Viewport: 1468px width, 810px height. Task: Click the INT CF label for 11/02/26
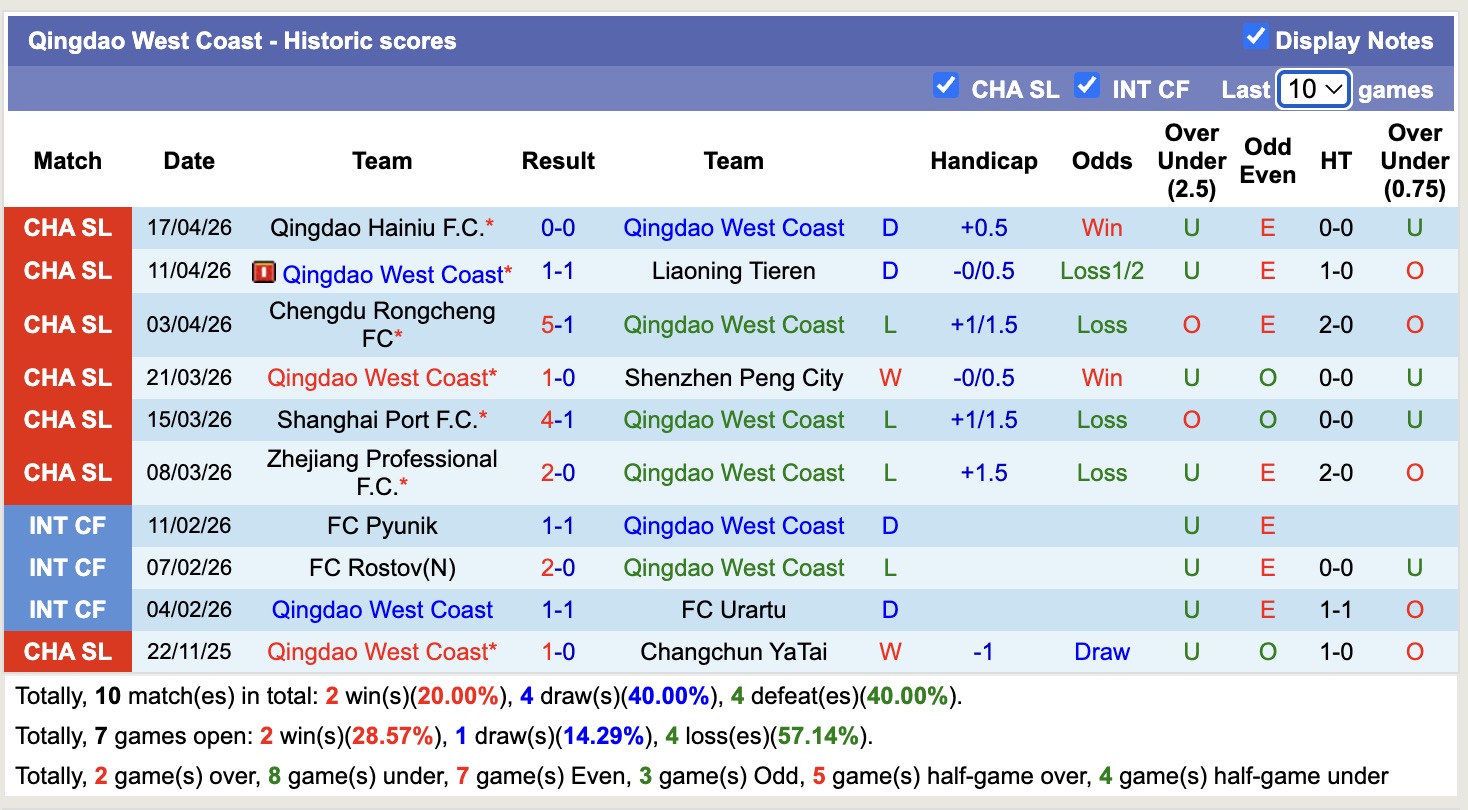click(67, 526)
